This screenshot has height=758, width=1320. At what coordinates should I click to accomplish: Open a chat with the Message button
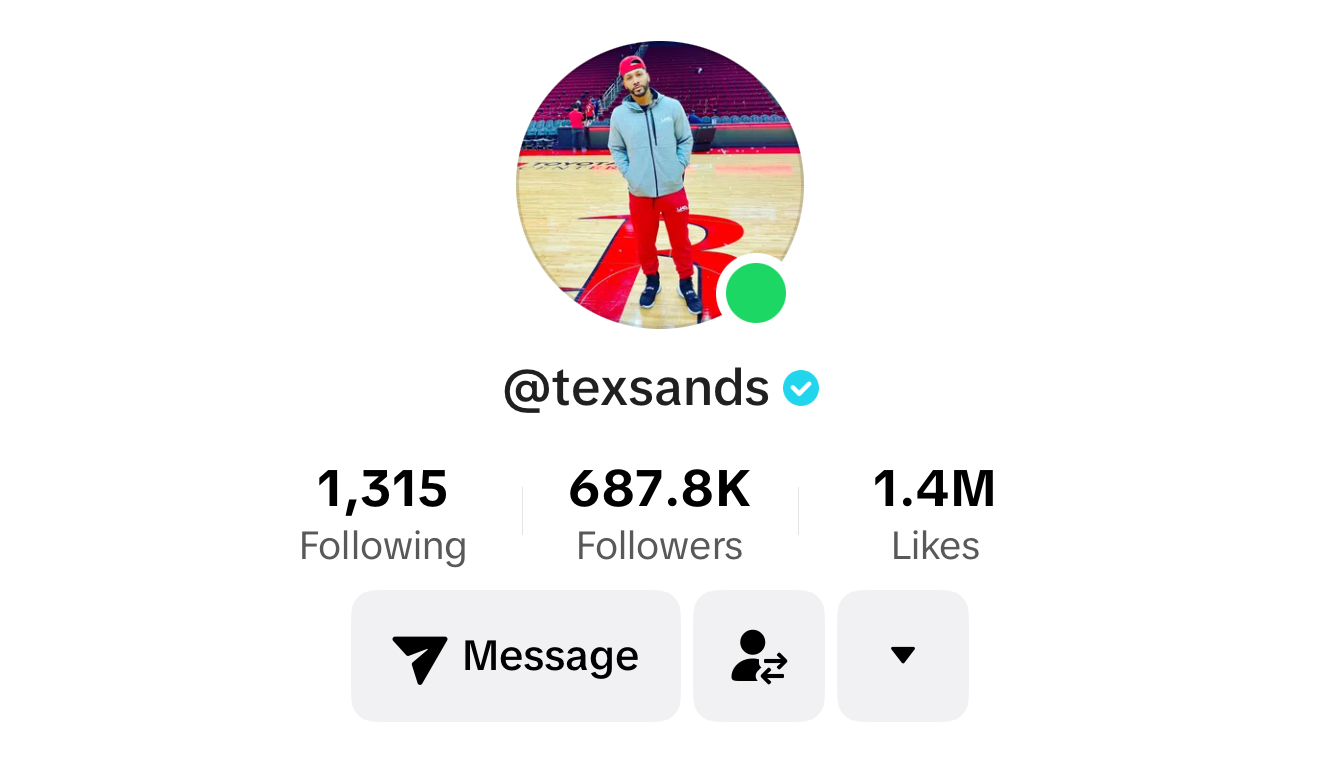pos(516,656)
